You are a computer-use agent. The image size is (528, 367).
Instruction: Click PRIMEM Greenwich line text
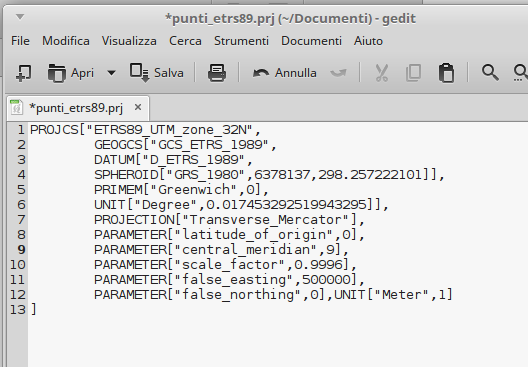181,190
